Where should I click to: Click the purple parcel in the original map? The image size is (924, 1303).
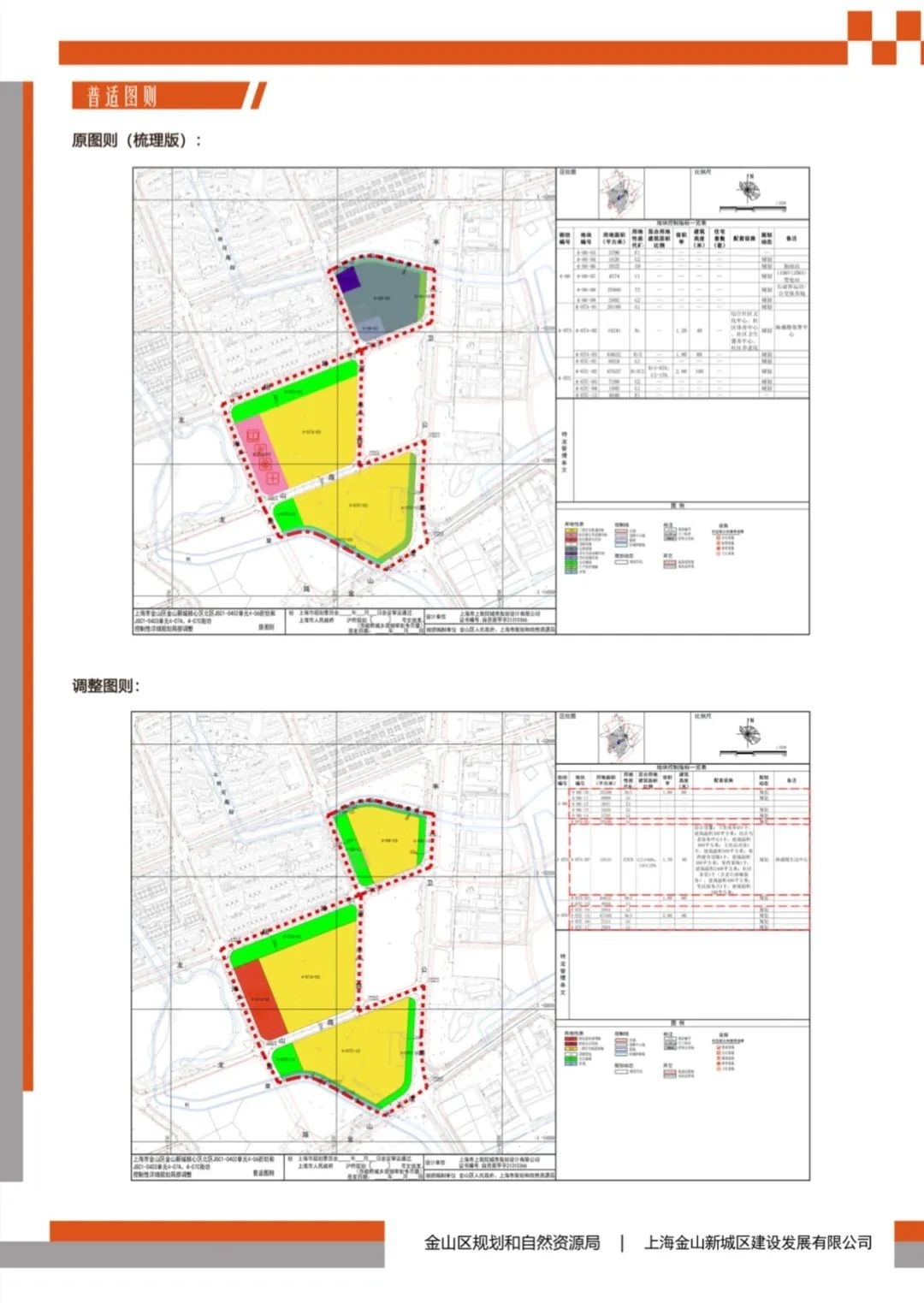pos(346,281)
